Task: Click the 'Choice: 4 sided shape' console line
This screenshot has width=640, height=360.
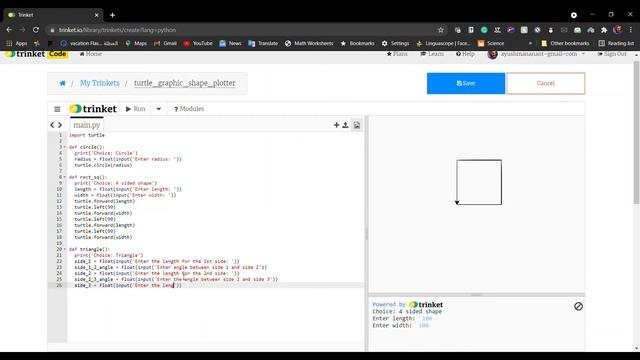Action: (x=407, y=311)
